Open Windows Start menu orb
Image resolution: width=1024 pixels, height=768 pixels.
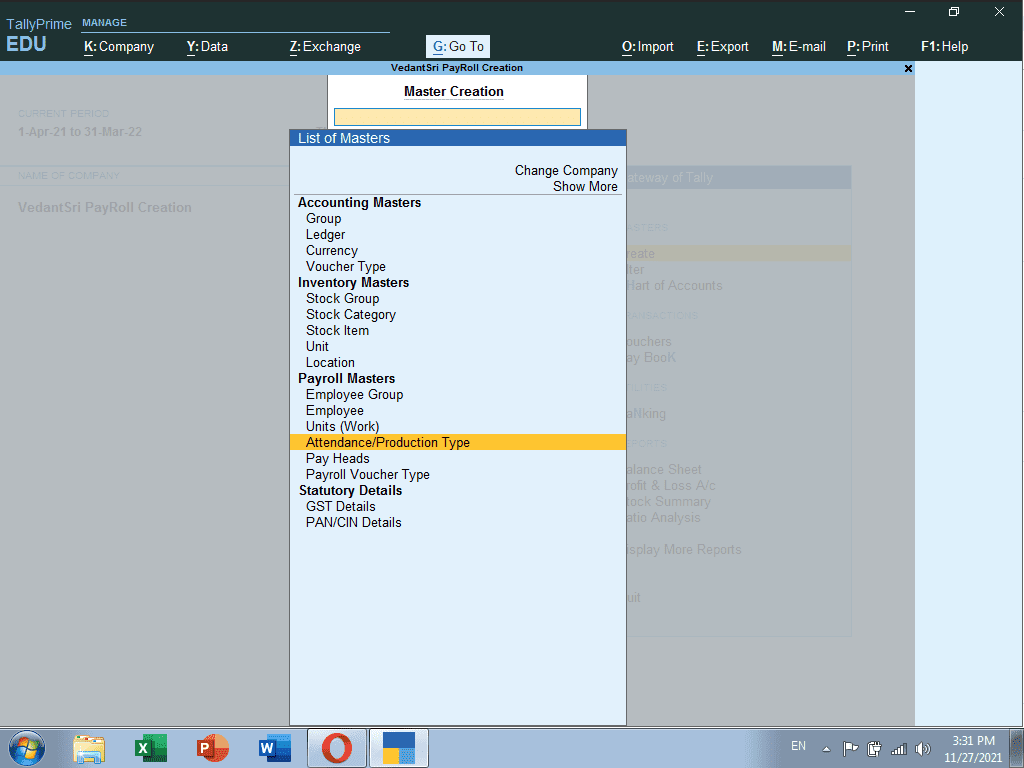coord(27,748)
